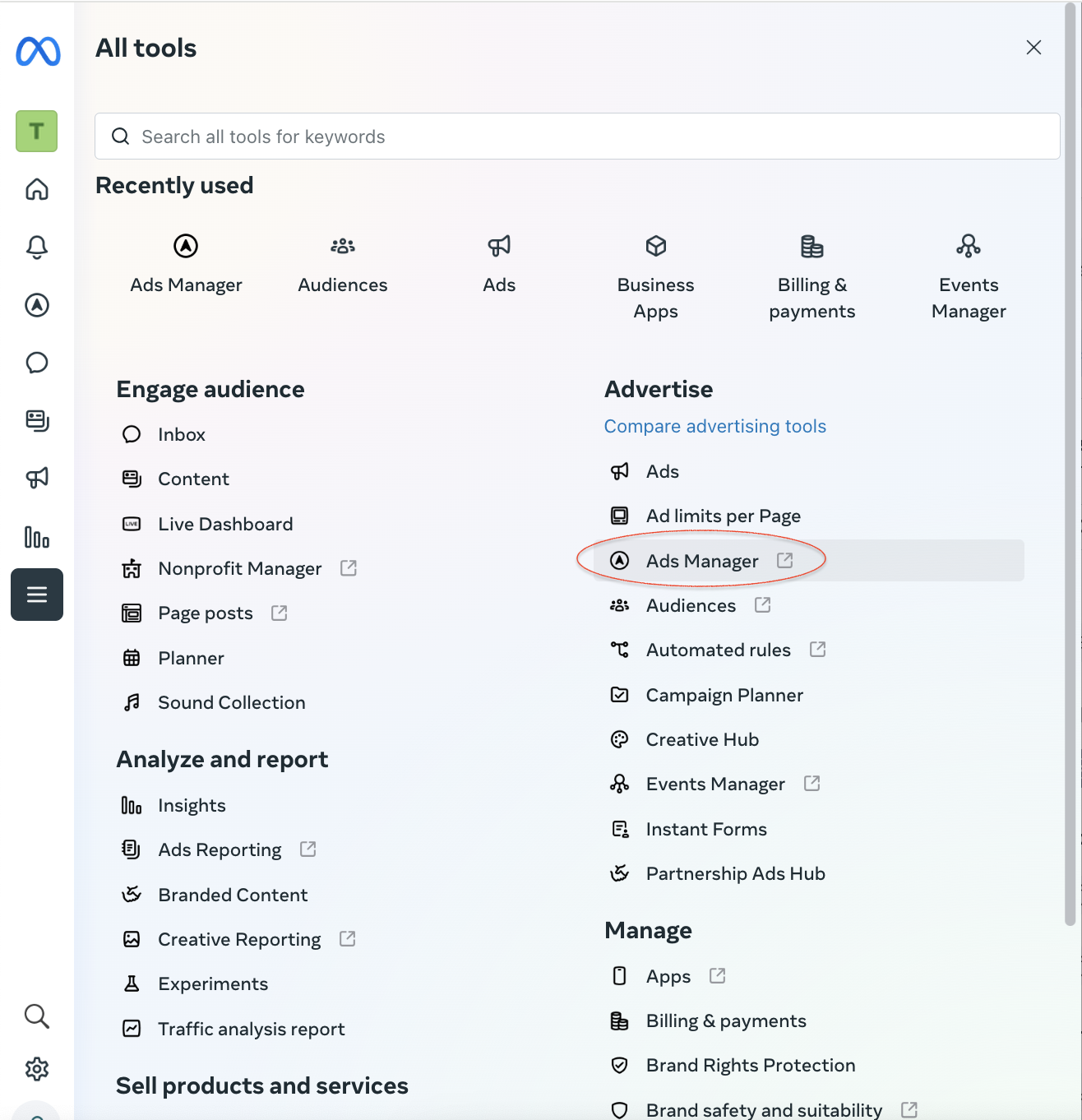Click external link icon next to Page posts
The width and height of the screenshot is (1082, 1120).
280,613
